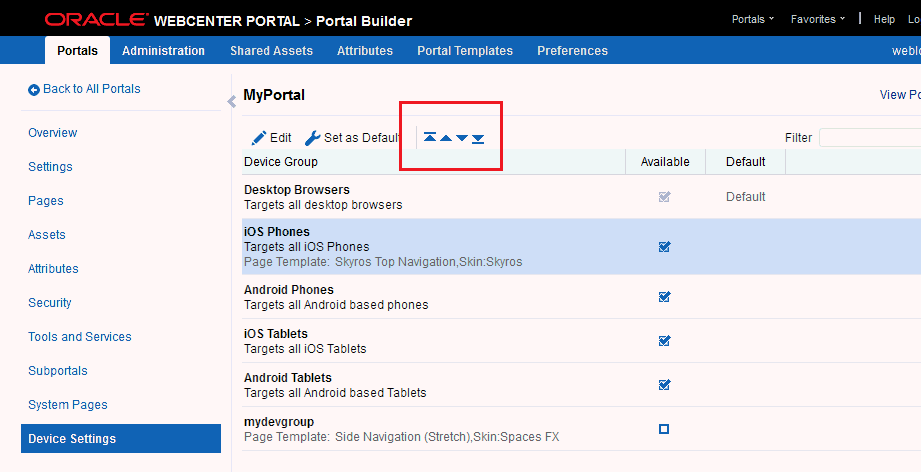Click the Move to Top arrow icon
The width and height of the screenshot is (921, 472).
point(430,138)
